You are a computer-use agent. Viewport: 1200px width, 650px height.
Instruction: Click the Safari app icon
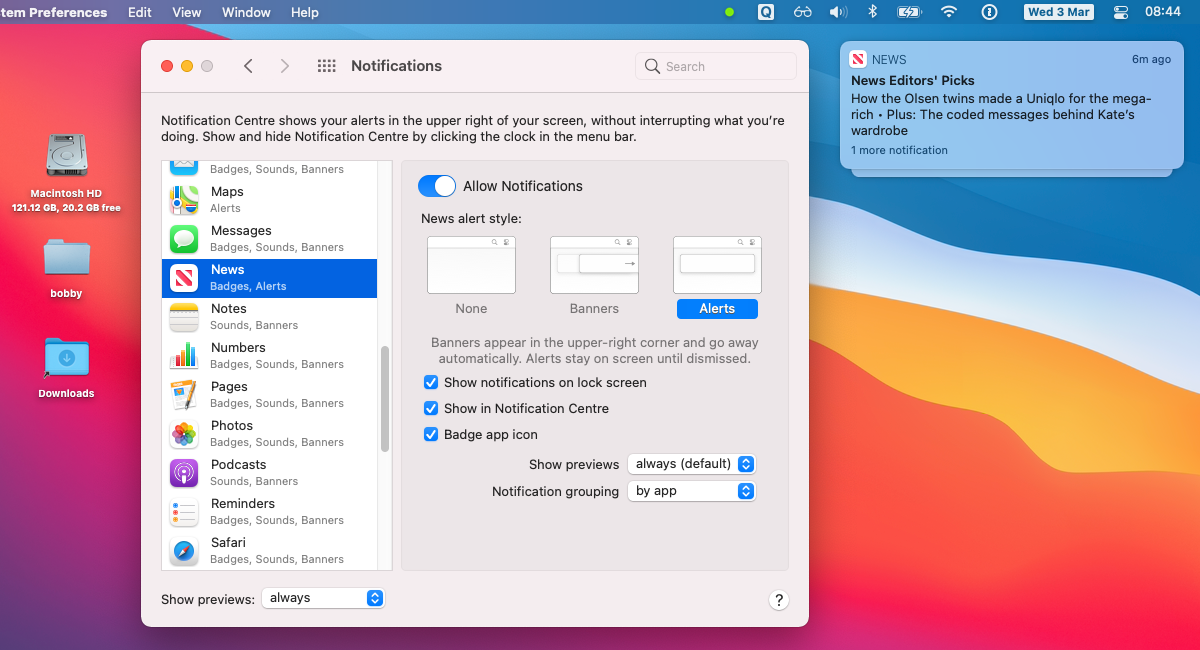click(x=184, y=550)
